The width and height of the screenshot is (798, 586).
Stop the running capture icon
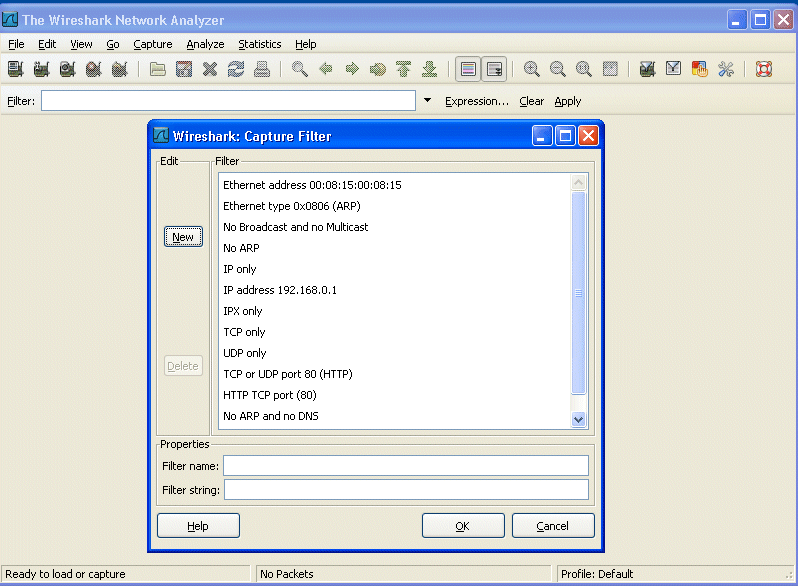[94, 69]
